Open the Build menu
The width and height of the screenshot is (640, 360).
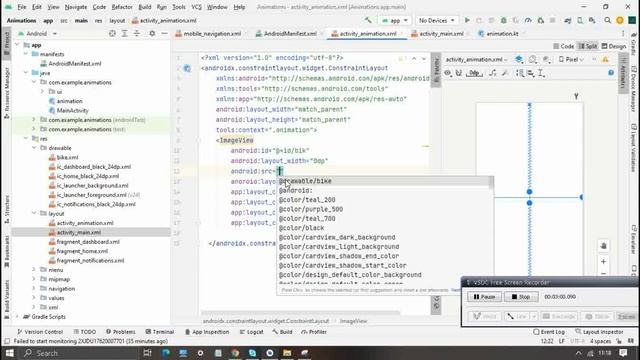click(x=144, y=7)
